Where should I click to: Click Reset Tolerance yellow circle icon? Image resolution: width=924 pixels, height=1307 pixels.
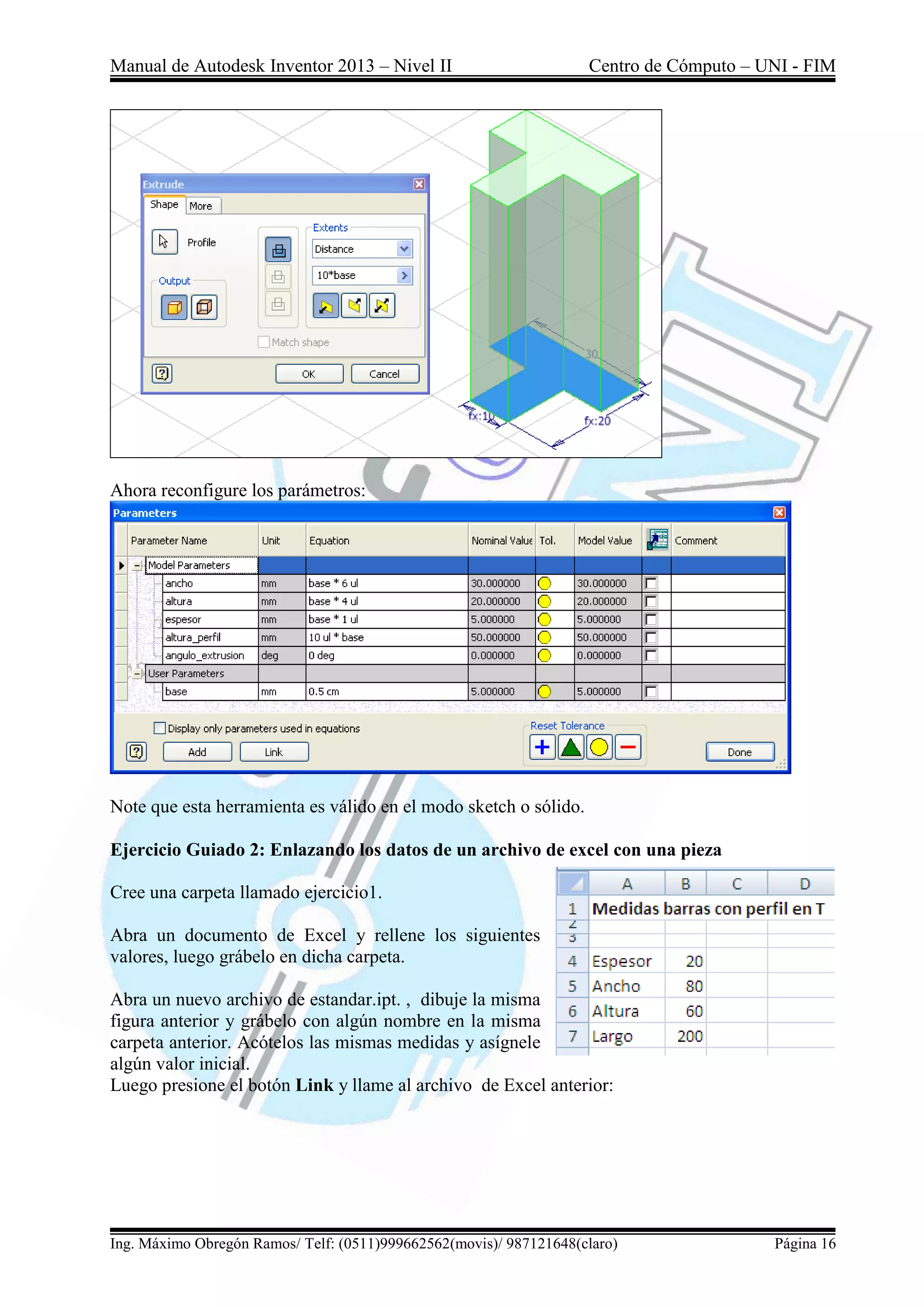599,747
